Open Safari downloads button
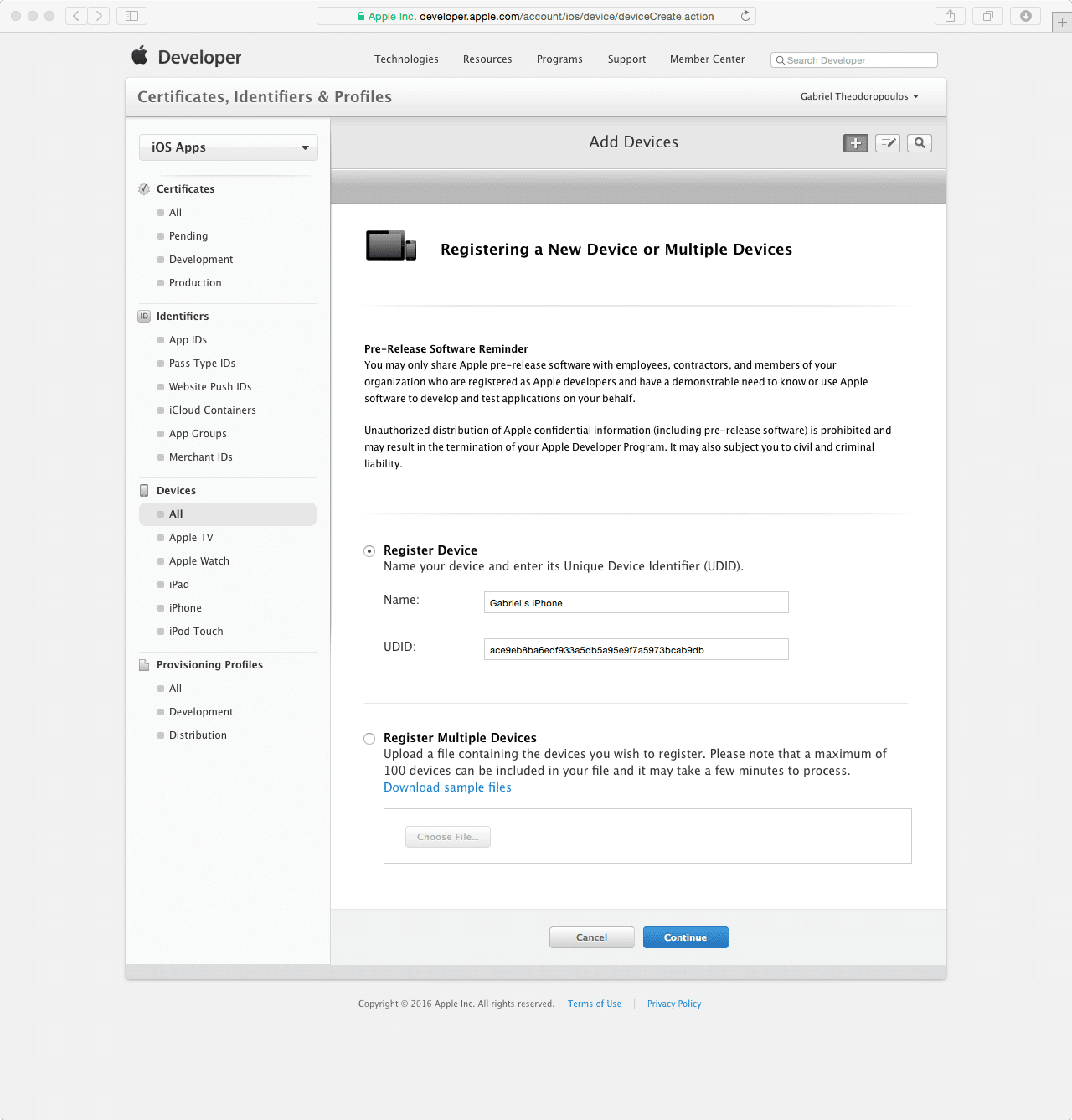The width and height of the screenshot is (1072, 1120). click(1026, 16)
